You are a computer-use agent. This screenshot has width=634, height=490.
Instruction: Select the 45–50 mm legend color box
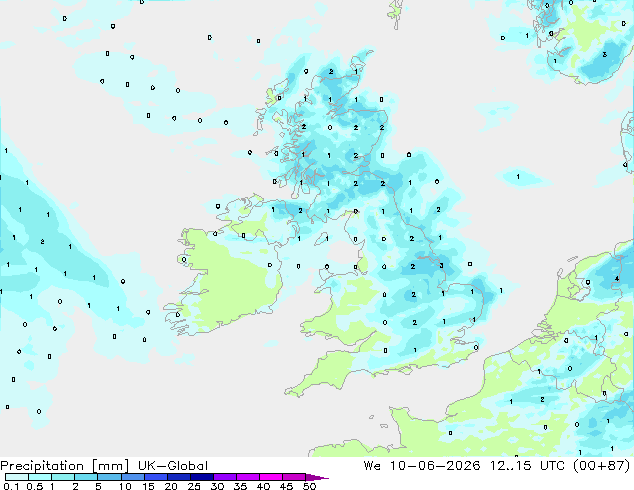pyautogui.click(x=294, y=477)
